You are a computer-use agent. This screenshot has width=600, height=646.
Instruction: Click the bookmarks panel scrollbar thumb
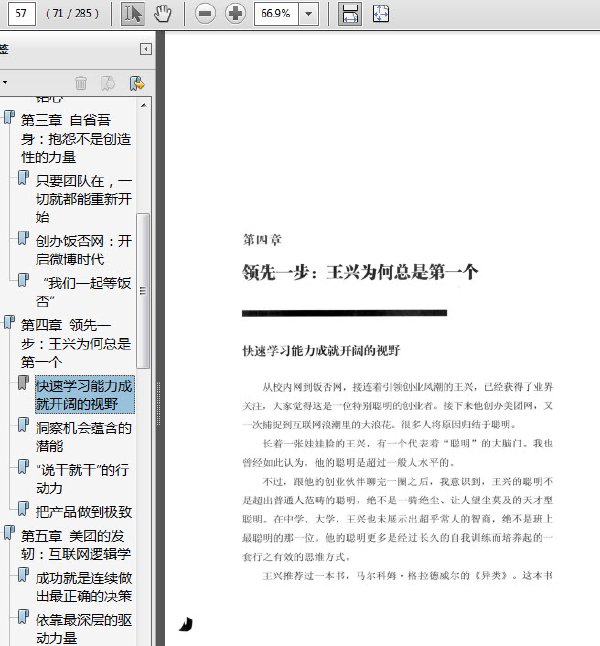143,290
